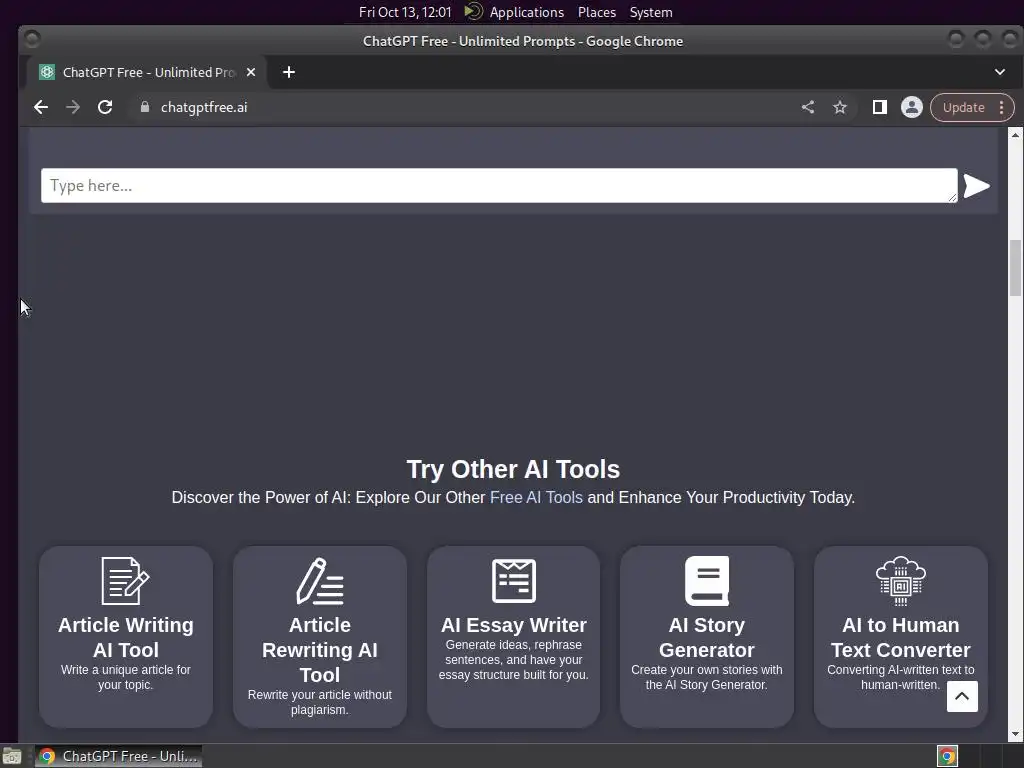The width and height of the screenshot is (1024, 768).
Task: Click the ChatGPT tab favicon
Action: point(46,72)
